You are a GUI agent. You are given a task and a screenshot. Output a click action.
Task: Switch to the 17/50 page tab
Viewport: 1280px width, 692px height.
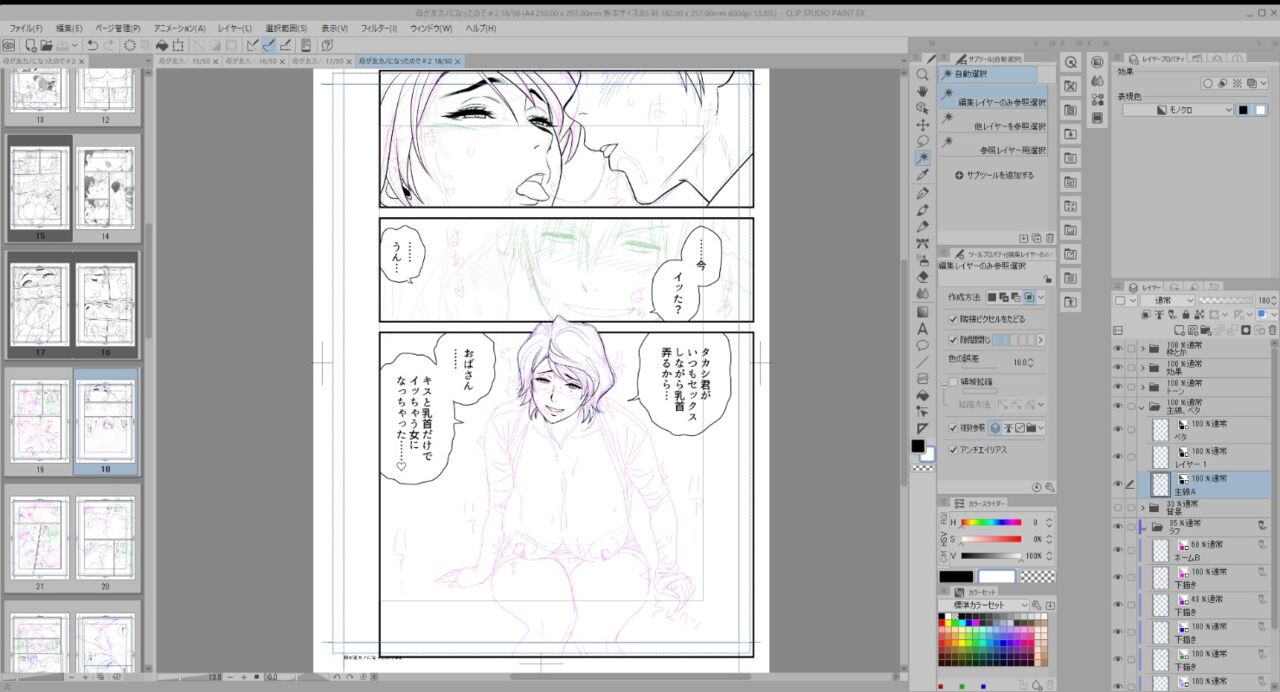click(322, 62)
